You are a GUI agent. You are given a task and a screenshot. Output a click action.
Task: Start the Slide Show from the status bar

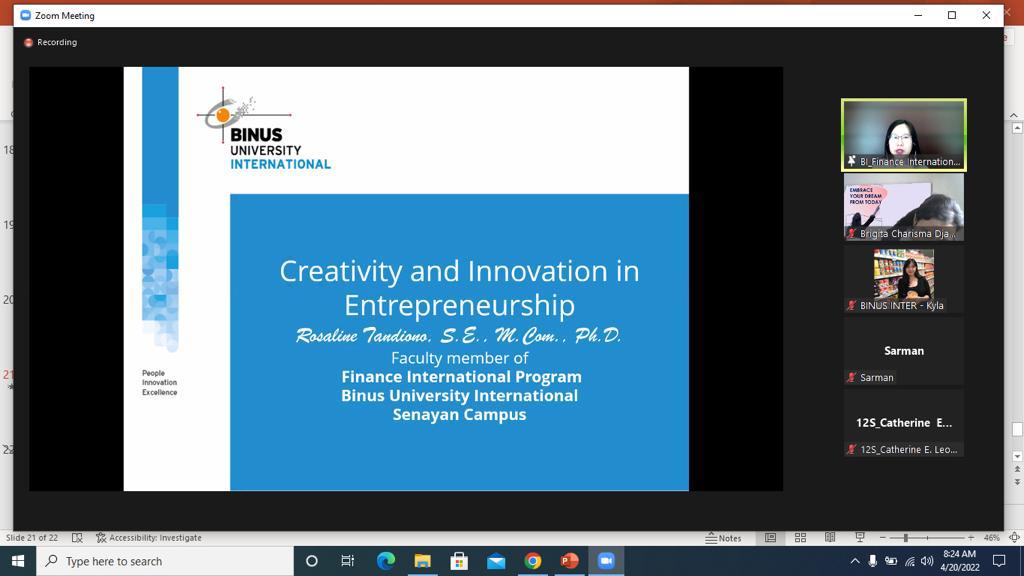(859, 538)
